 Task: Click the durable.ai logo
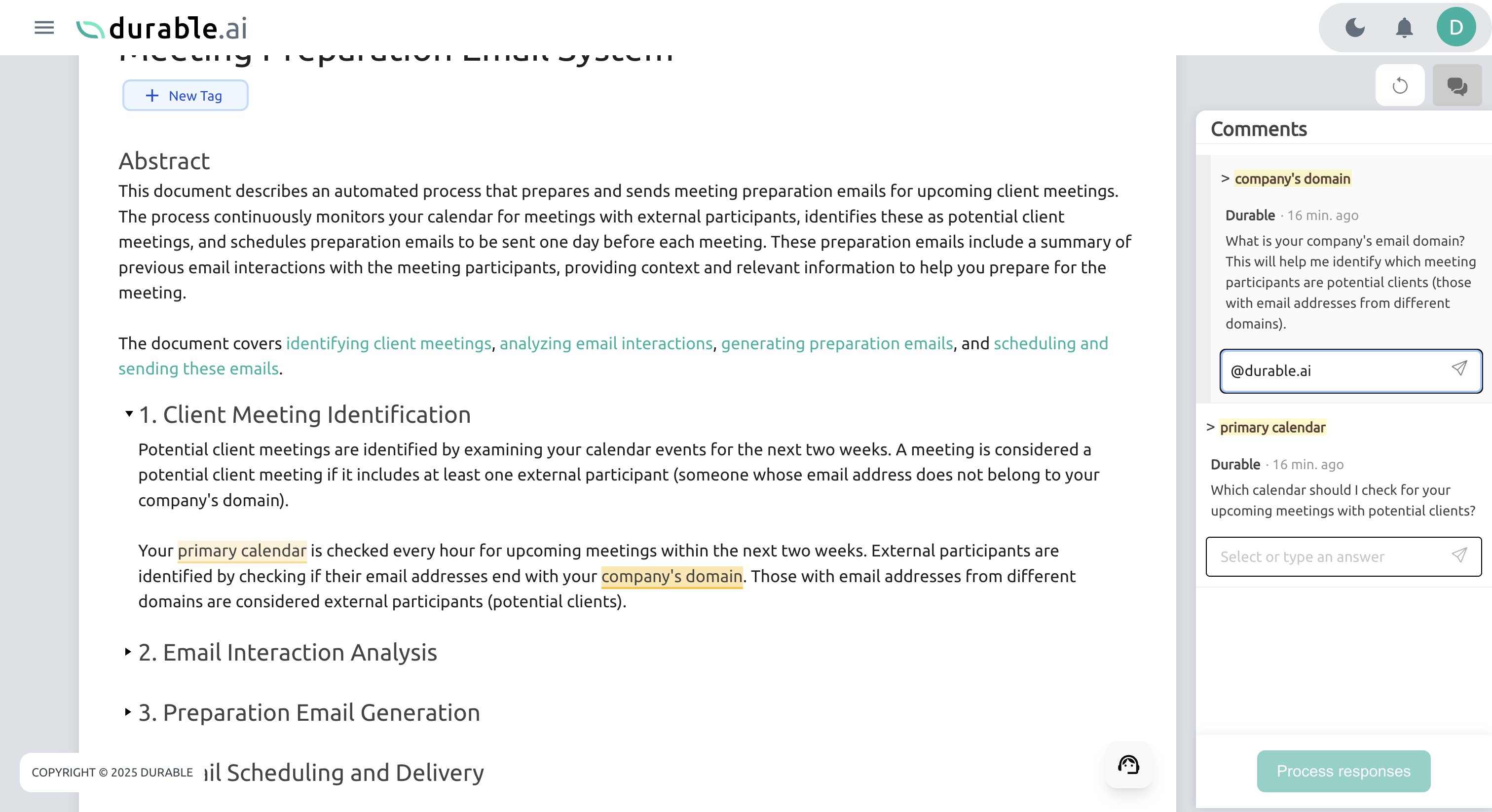click(x=162, y=28)
